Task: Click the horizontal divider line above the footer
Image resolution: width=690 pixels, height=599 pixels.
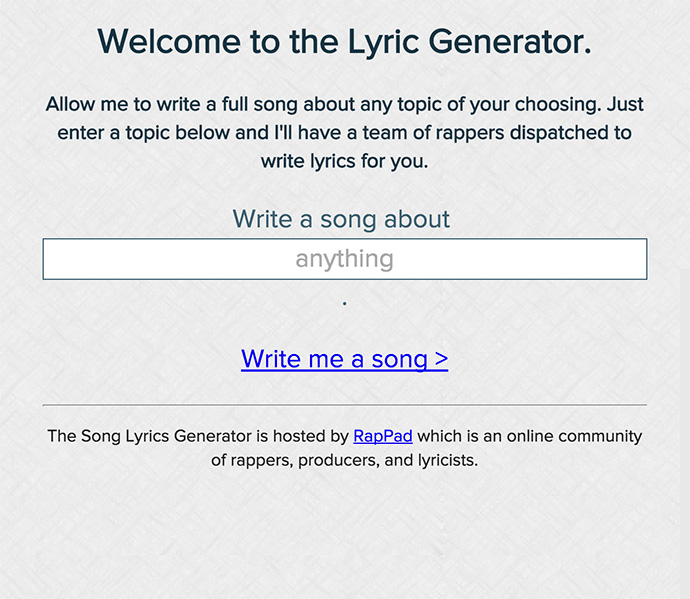Action: (345, 404)
